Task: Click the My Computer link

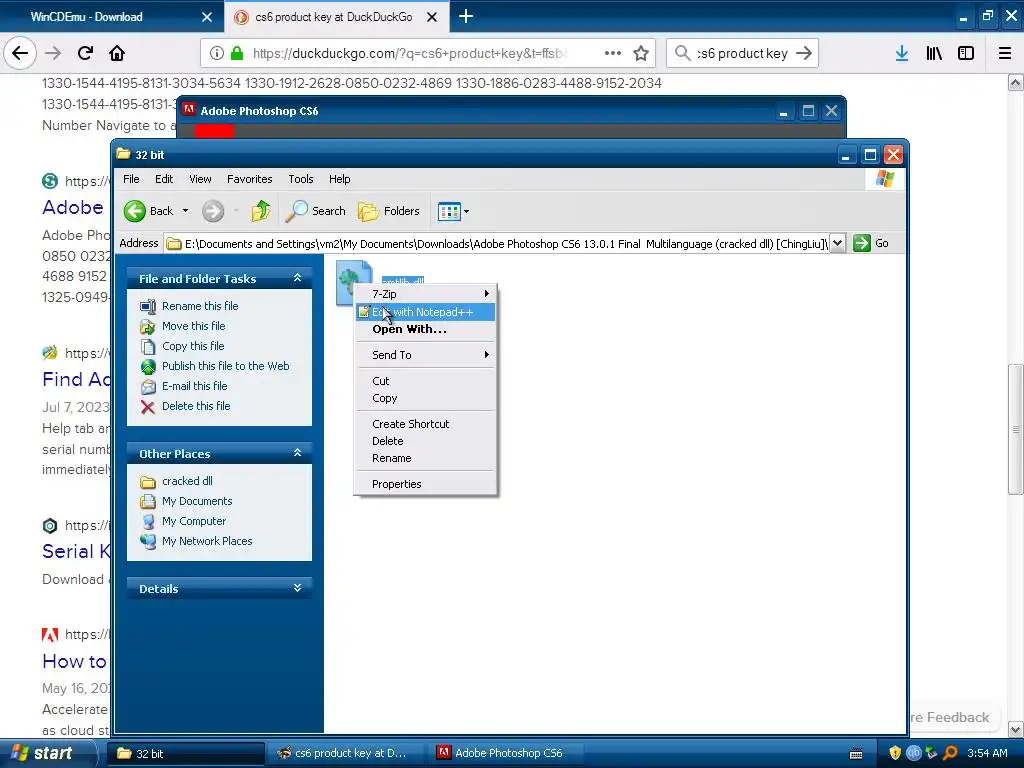Action: point(194,521)
